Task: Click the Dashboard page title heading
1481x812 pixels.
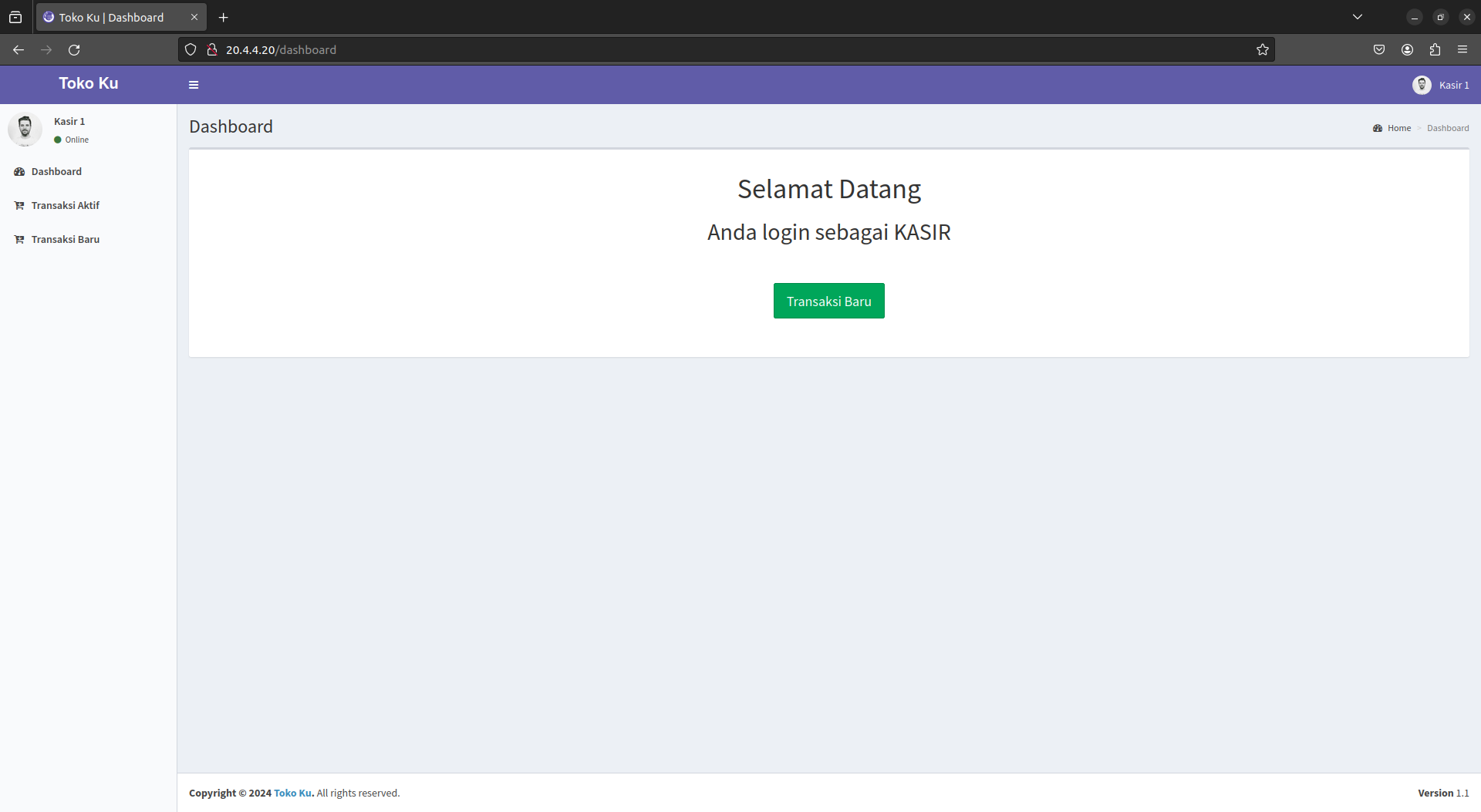Action: tap(231, 126)
